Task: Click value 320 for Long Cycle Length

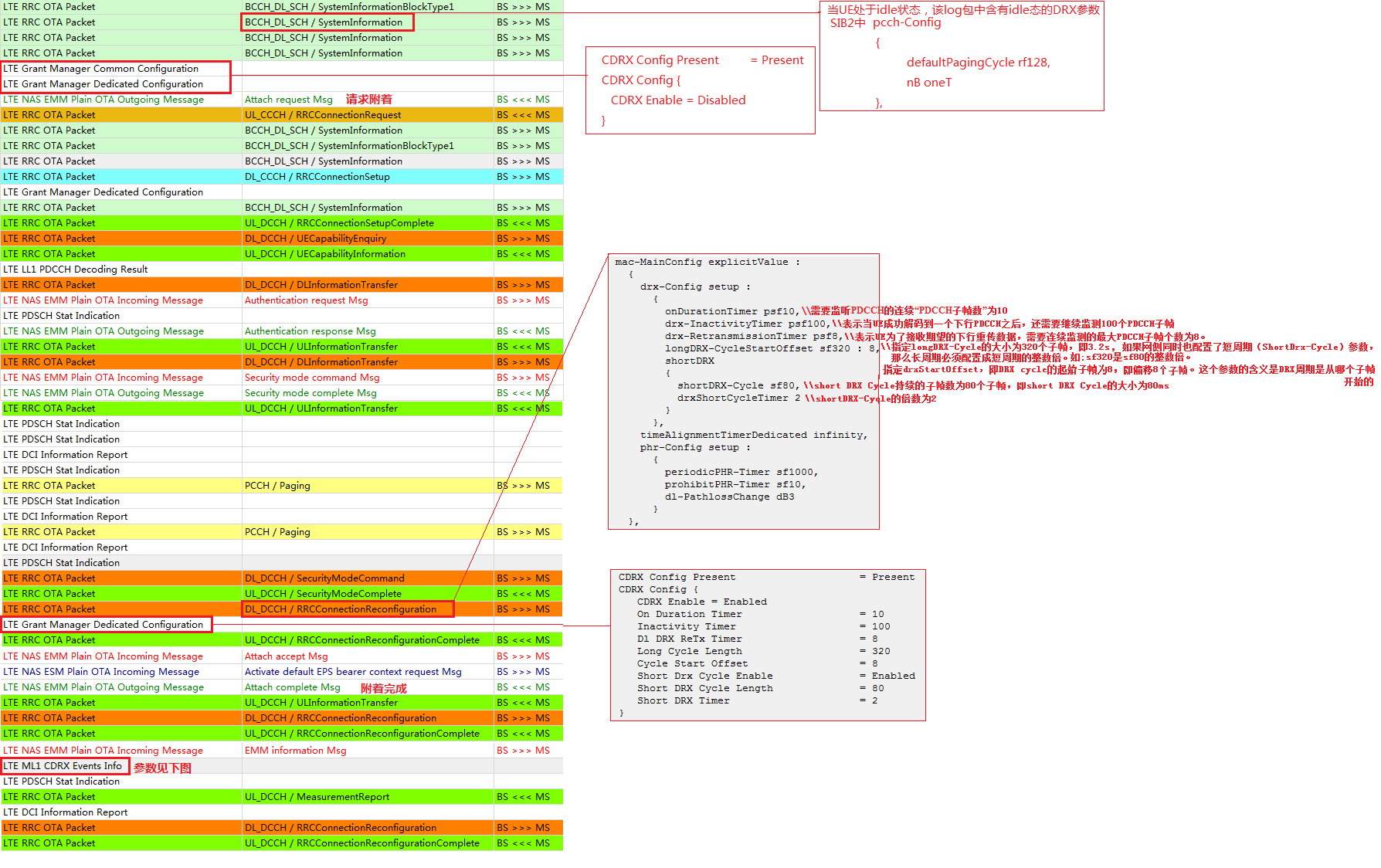Action: pyautogui.click(x=881, y=652)
